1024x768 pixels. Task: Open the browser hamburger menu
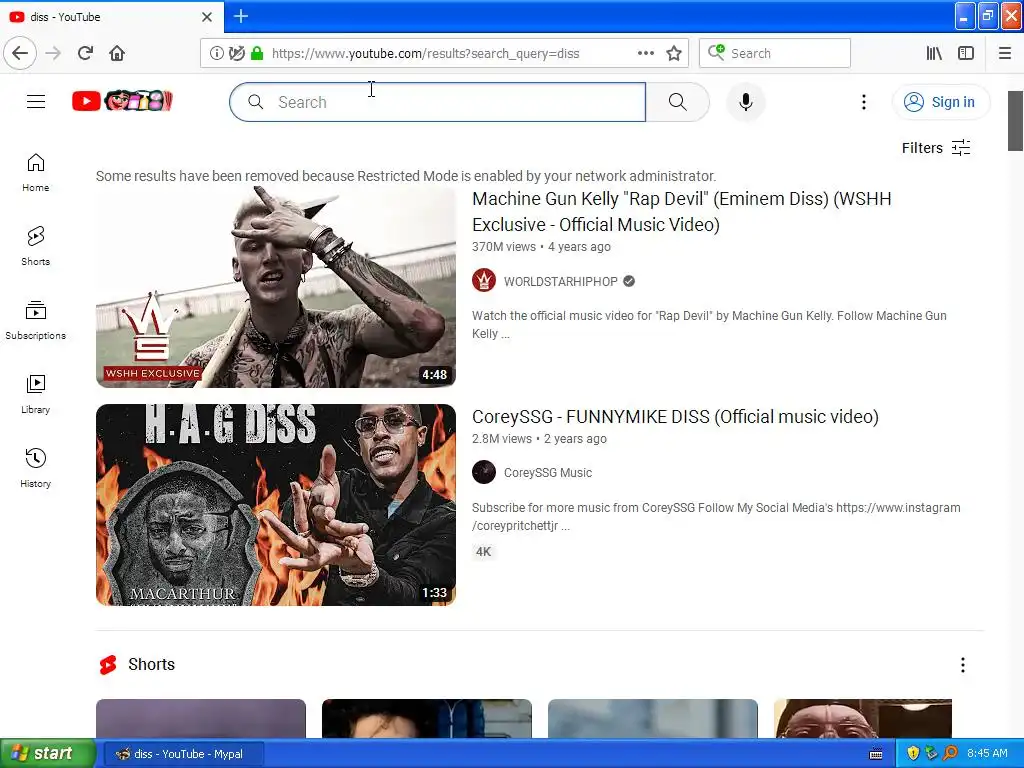click(x=1005, y=54)
